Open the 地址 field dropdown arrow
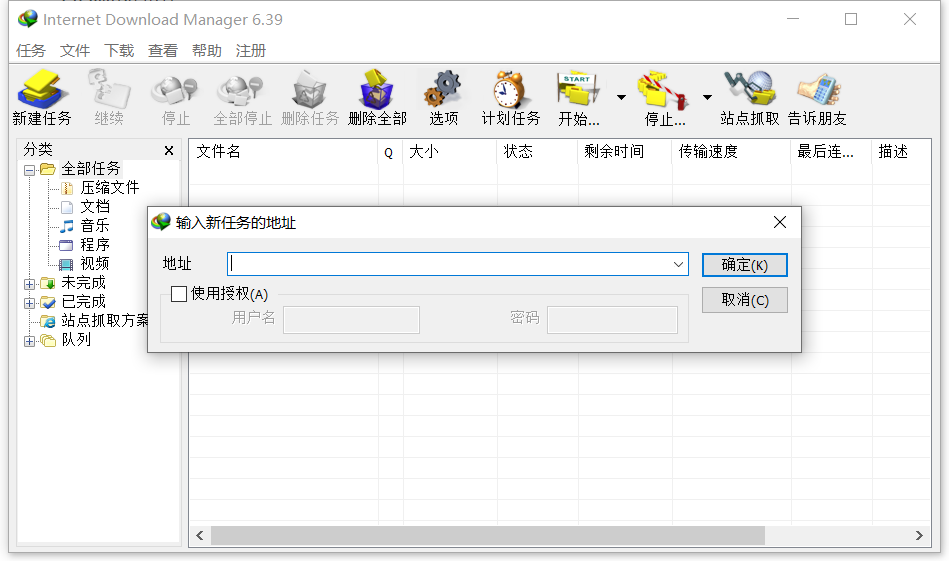 pos(679,264)
